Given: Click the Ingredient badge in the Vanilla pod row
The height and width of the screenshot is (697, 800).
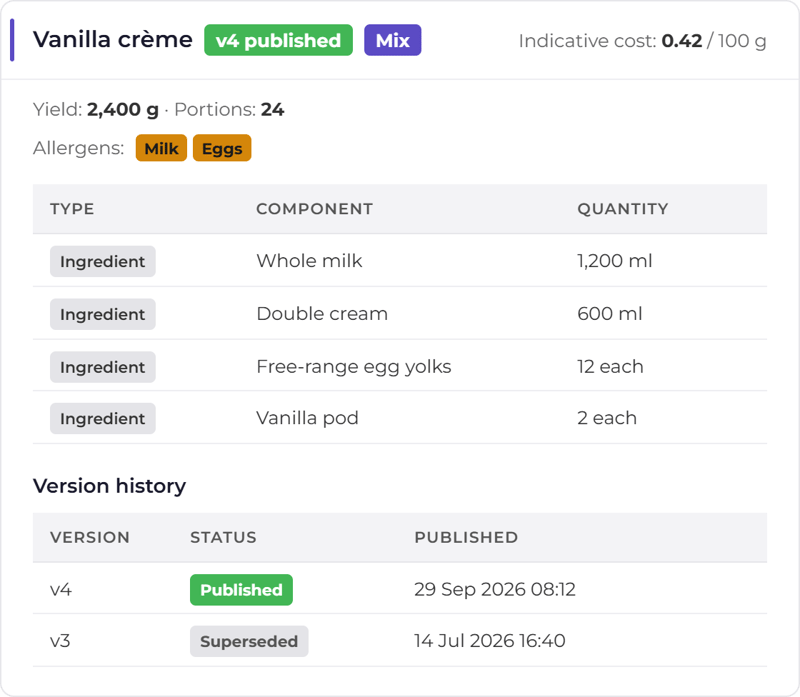Looking at the screenshot, I should coord(103,418).
